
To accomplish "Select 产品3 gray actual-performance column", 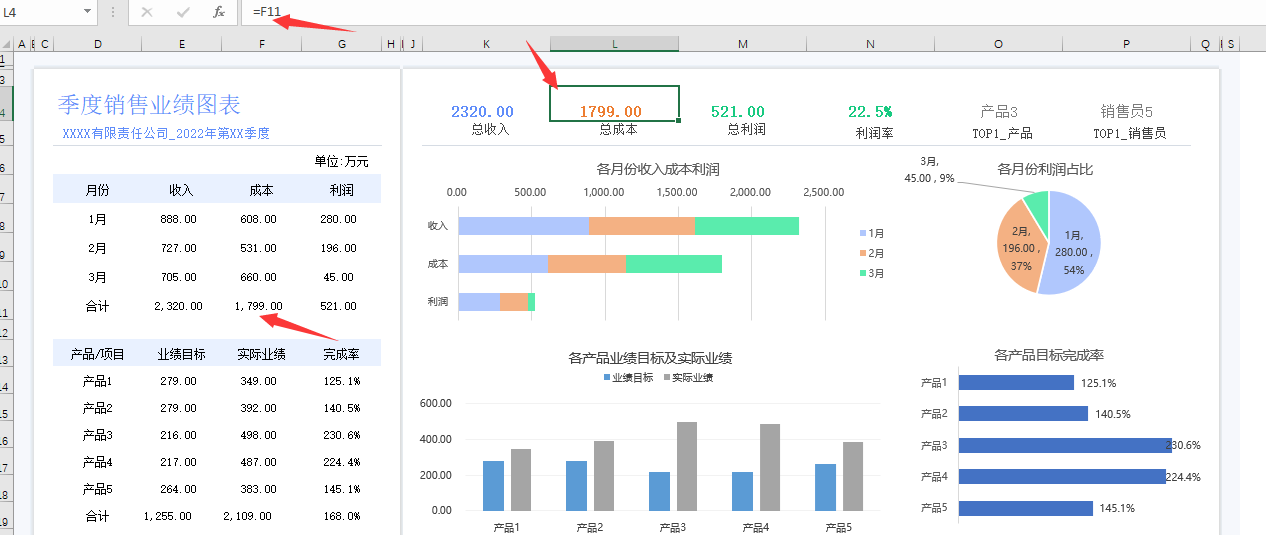I will pyautogui.click(x=687, y=466).
